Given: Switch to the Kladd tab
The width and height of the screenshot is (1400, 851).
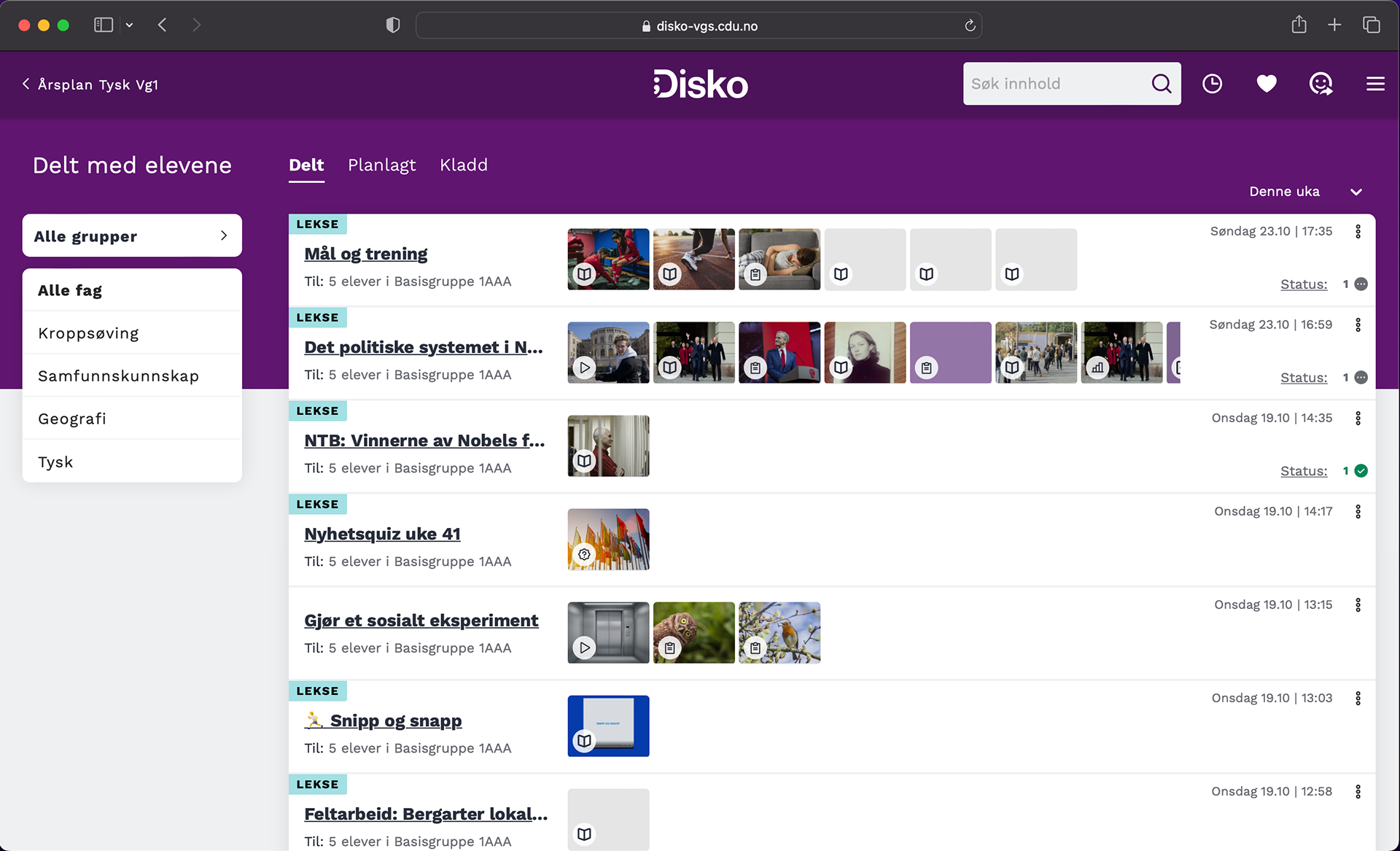Looking at the screenshot, I should tap(463, 165).
